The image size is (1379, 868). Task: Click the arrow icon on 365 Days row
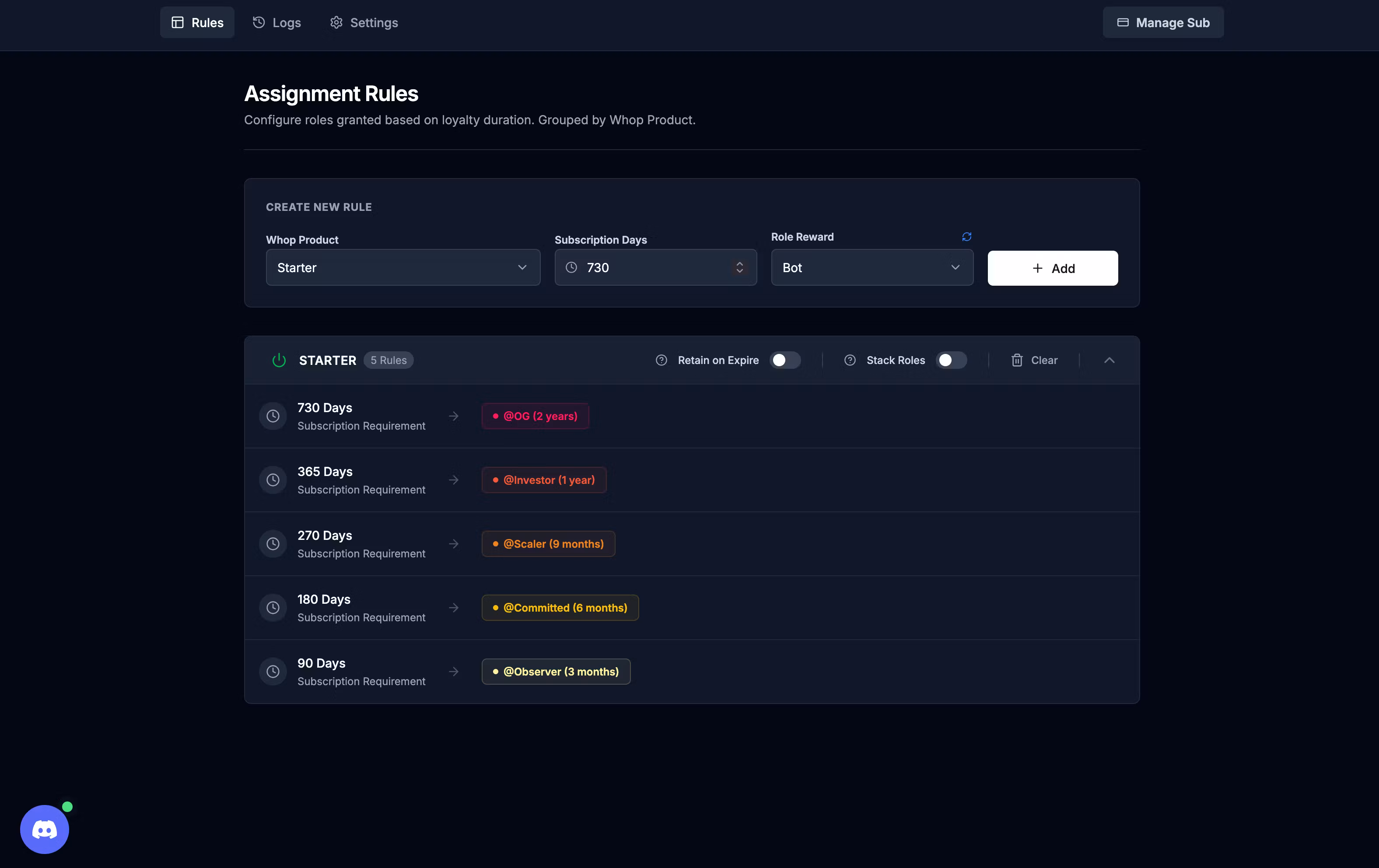click(x=454, y=480)
